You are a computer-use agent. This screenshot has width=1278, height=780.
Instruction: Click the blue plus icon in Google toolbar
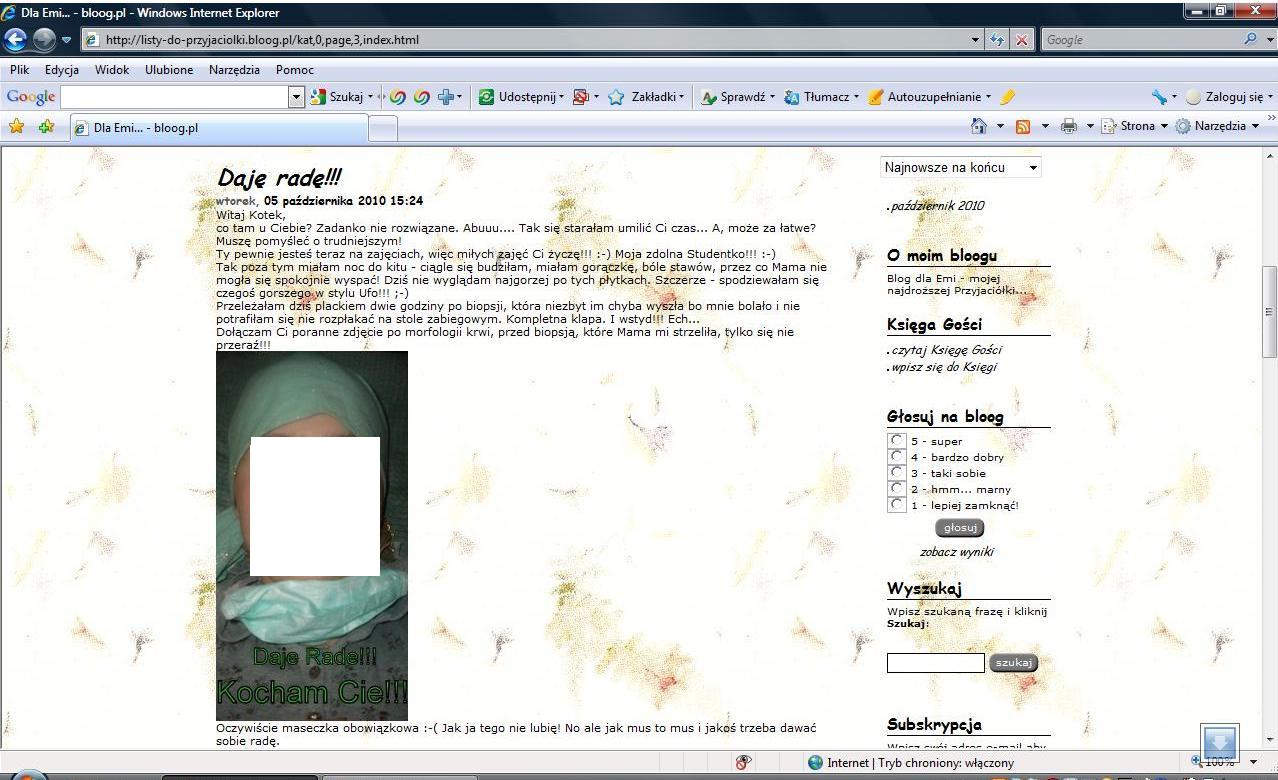[x=446, y=97]
